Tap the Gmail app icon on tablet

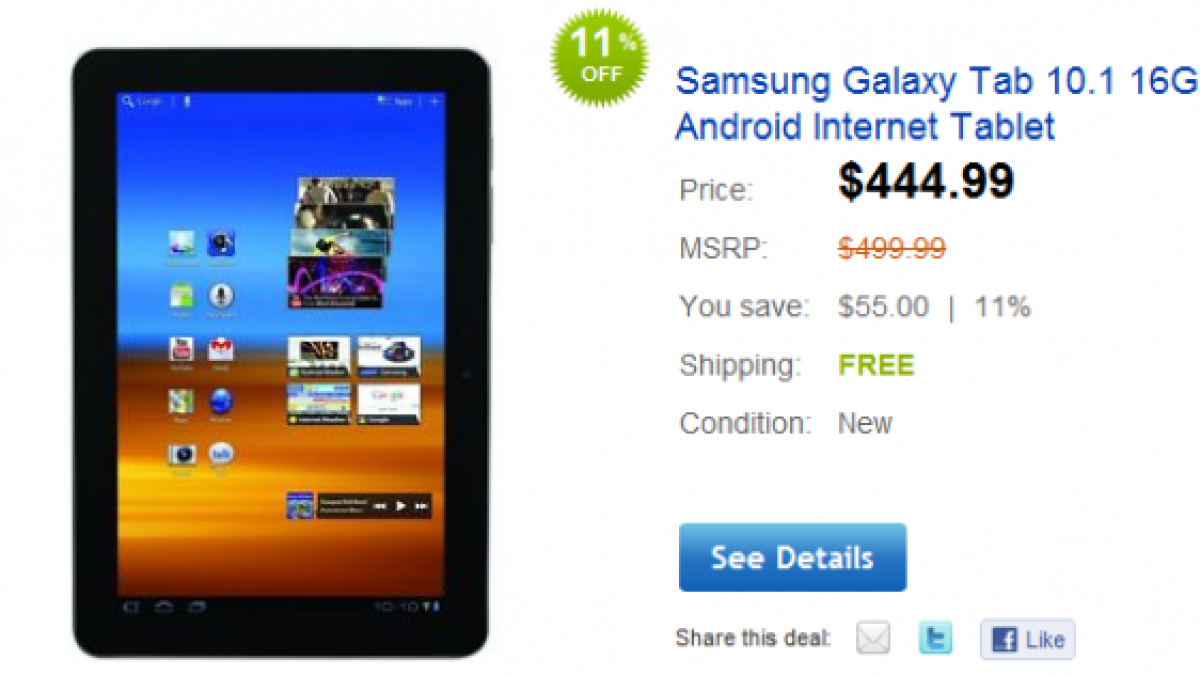point(221,350)
